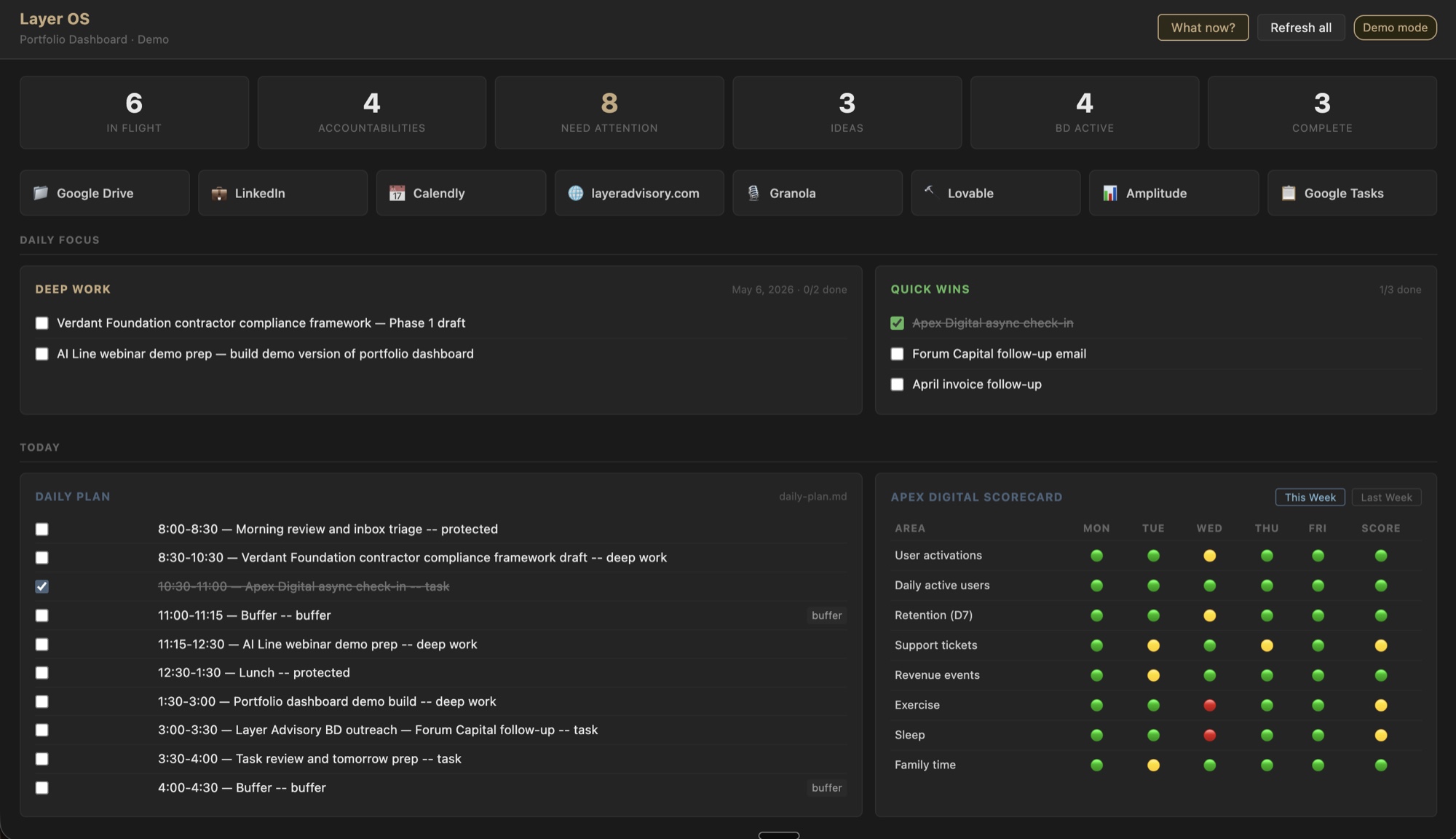Open the Granola microphone icon

753,193
